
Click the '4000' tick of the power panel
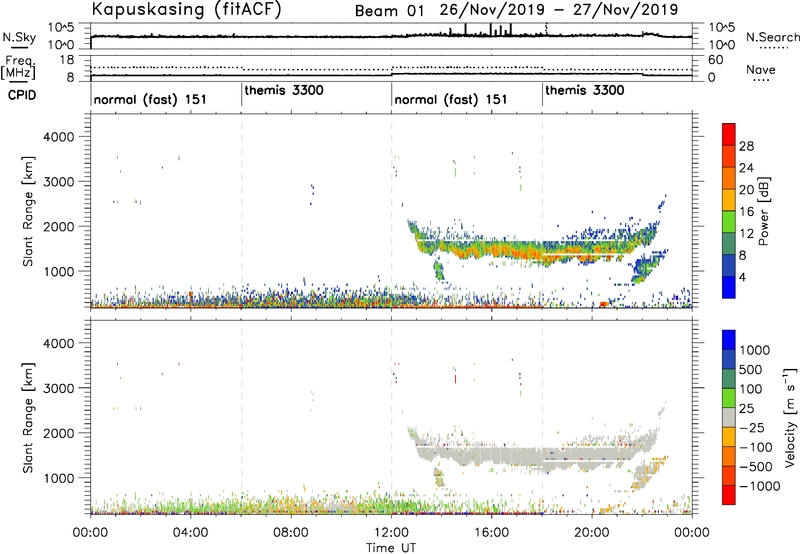[x=58, y=137]
